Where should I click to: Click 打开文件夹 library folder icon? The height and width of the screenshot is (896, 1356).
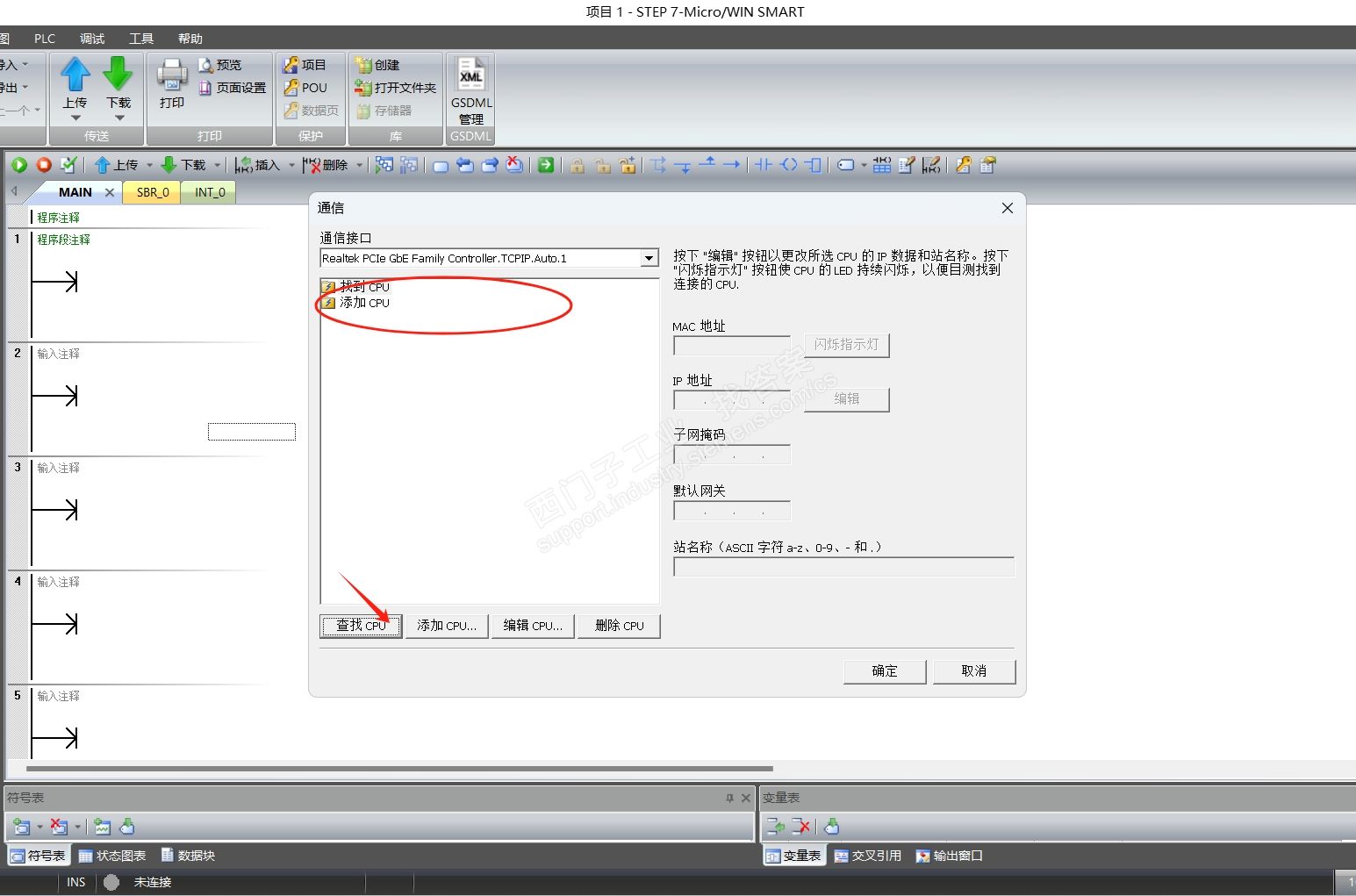coord(363,88)
